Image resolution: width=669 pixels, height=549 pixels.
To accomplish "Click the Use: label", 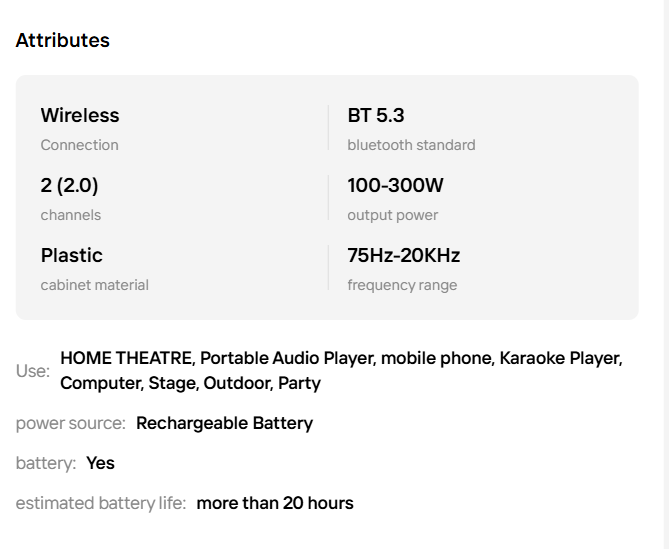I will (33, 371).
